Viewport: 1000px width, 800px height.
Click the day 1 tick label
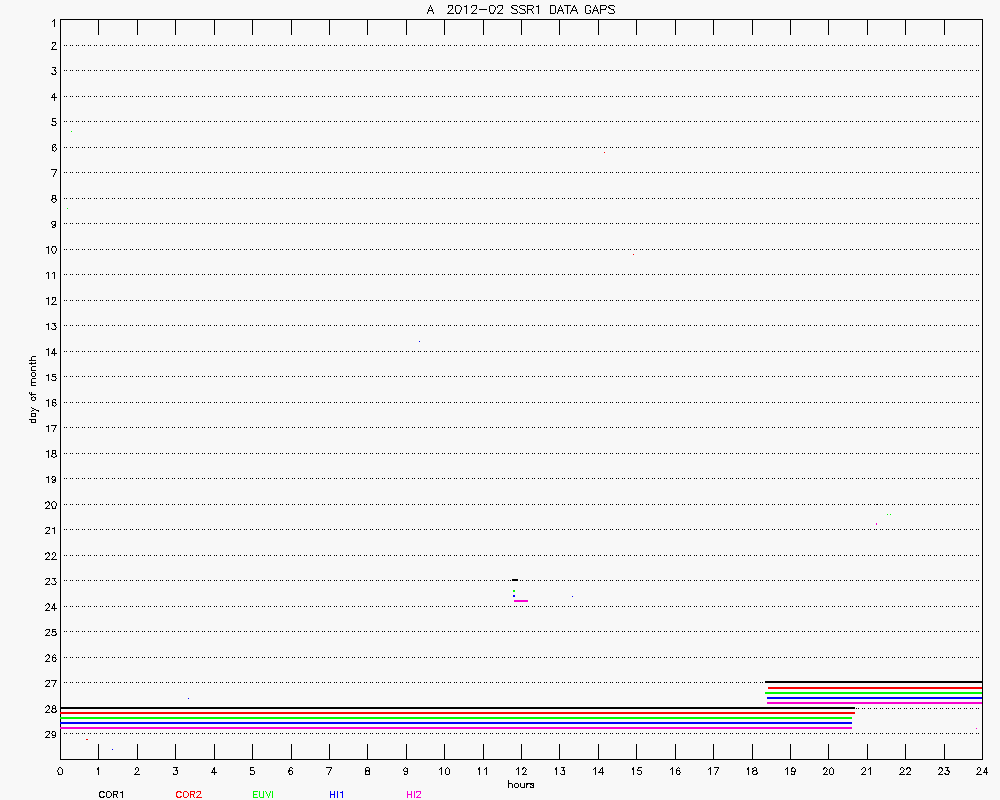[x=50, y=21]
